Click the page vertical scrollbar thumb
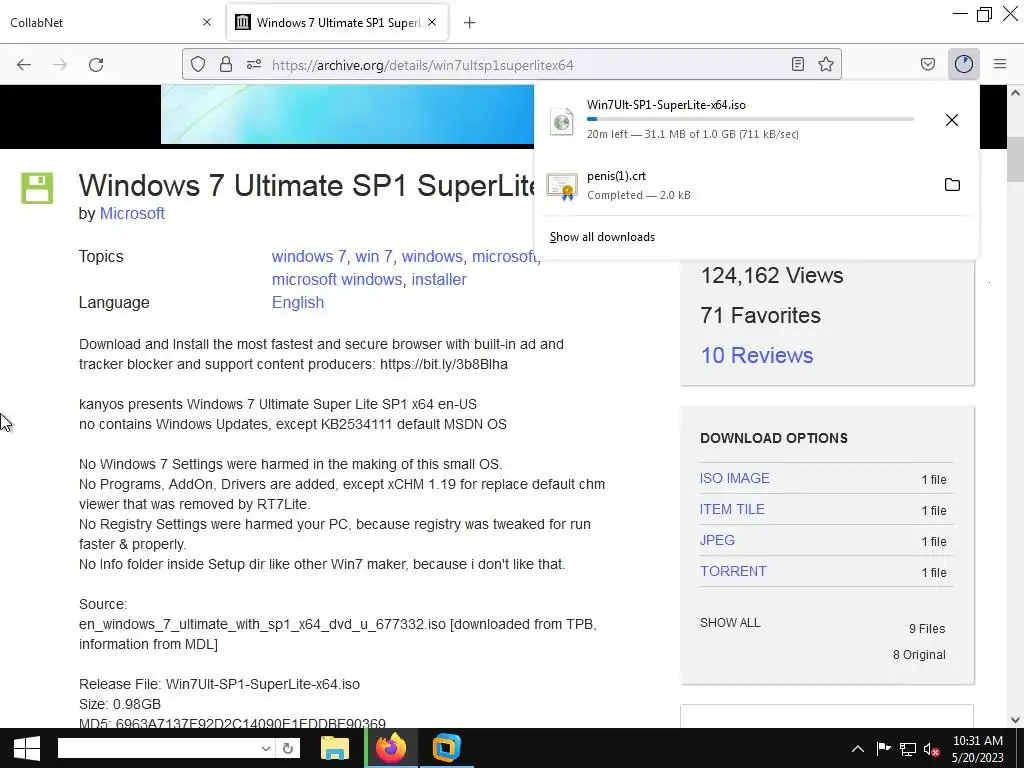Image resolution: width=1024 pixels, height=768 pixels. pos(1015,159)
